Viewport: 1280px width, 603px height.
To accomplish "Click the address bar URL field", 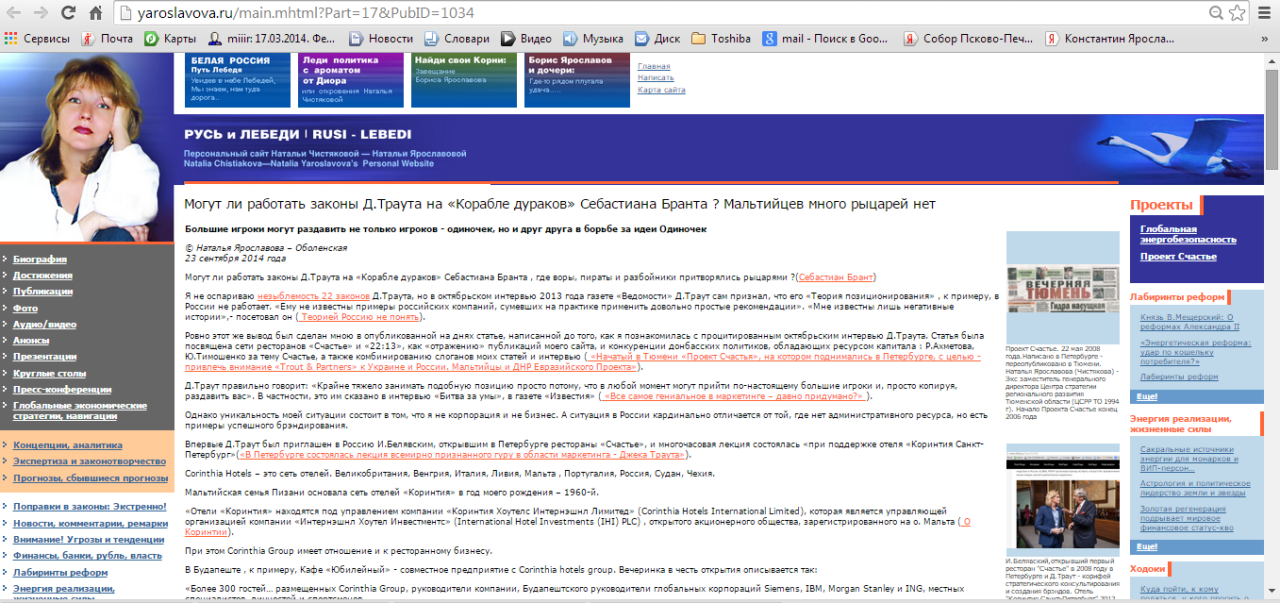I will [x=660, y=13].
